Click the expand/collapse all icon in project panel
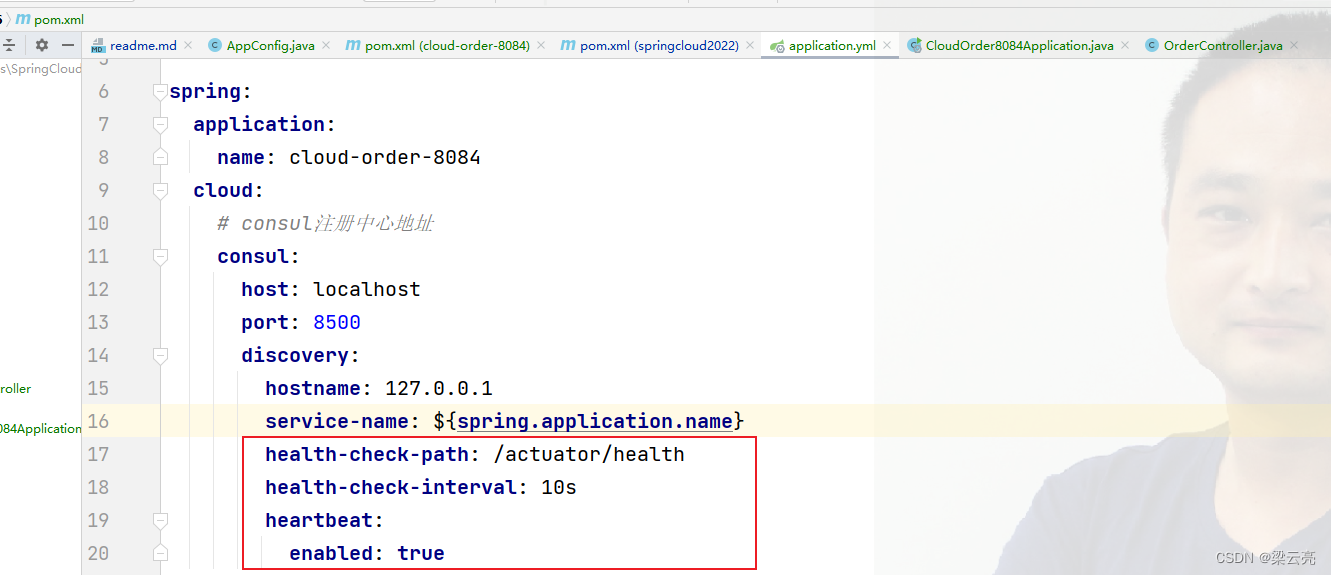Image resolution: width=1331 pixels, height=575 pixels. coord(9,45)
